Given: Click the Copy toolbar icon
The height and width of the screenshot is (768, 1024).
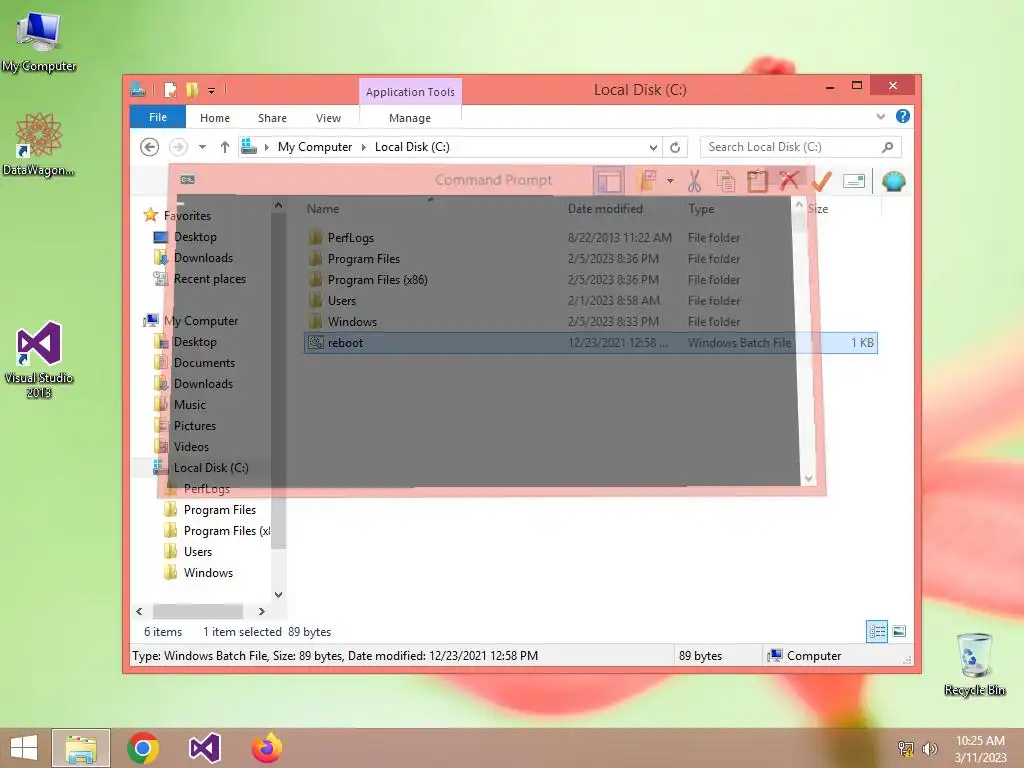Looking at the screenshot, I should [725, 181].
